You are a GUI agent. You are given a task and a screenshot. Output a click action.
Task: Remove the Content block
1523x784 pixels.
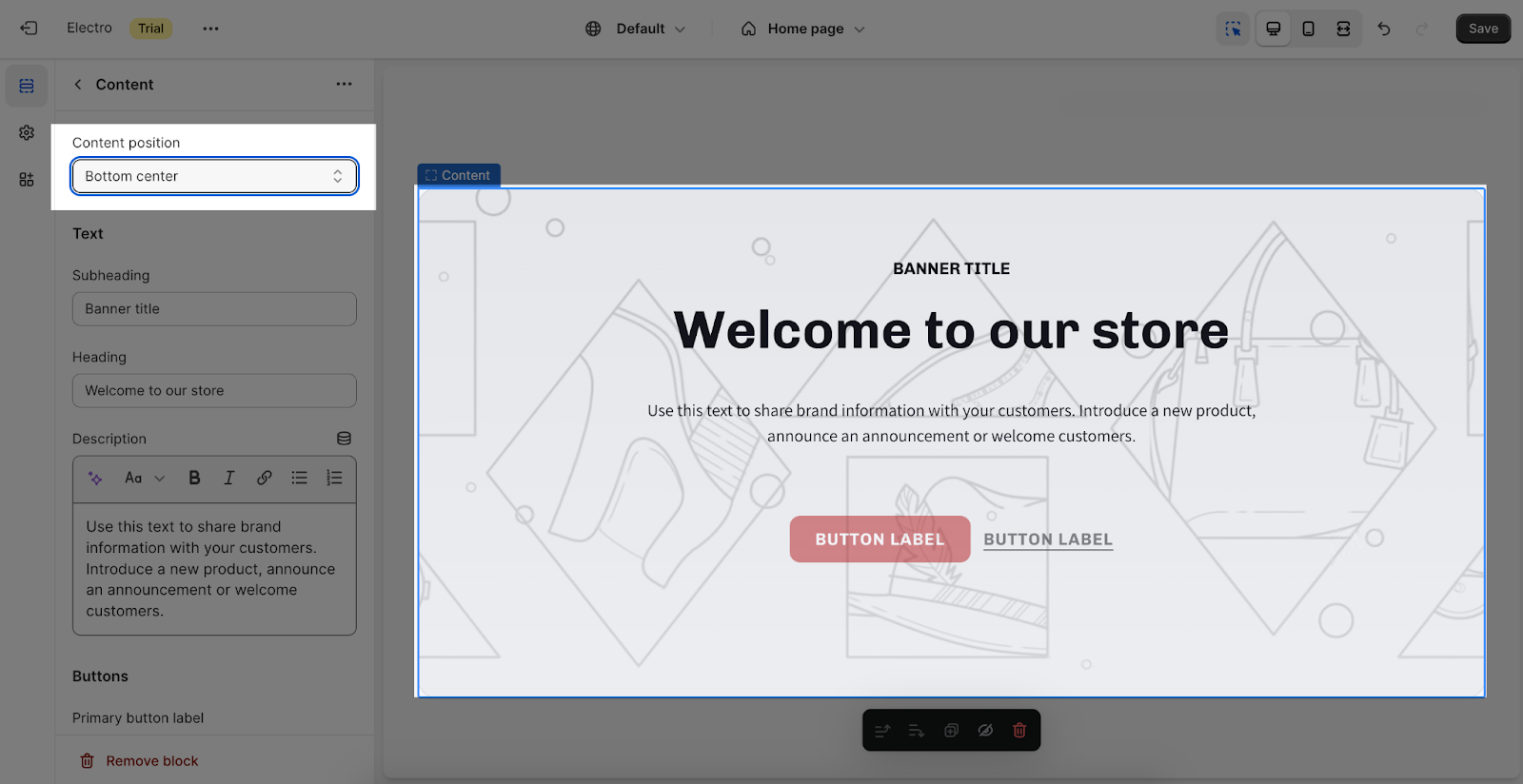[x=140, y=761]
